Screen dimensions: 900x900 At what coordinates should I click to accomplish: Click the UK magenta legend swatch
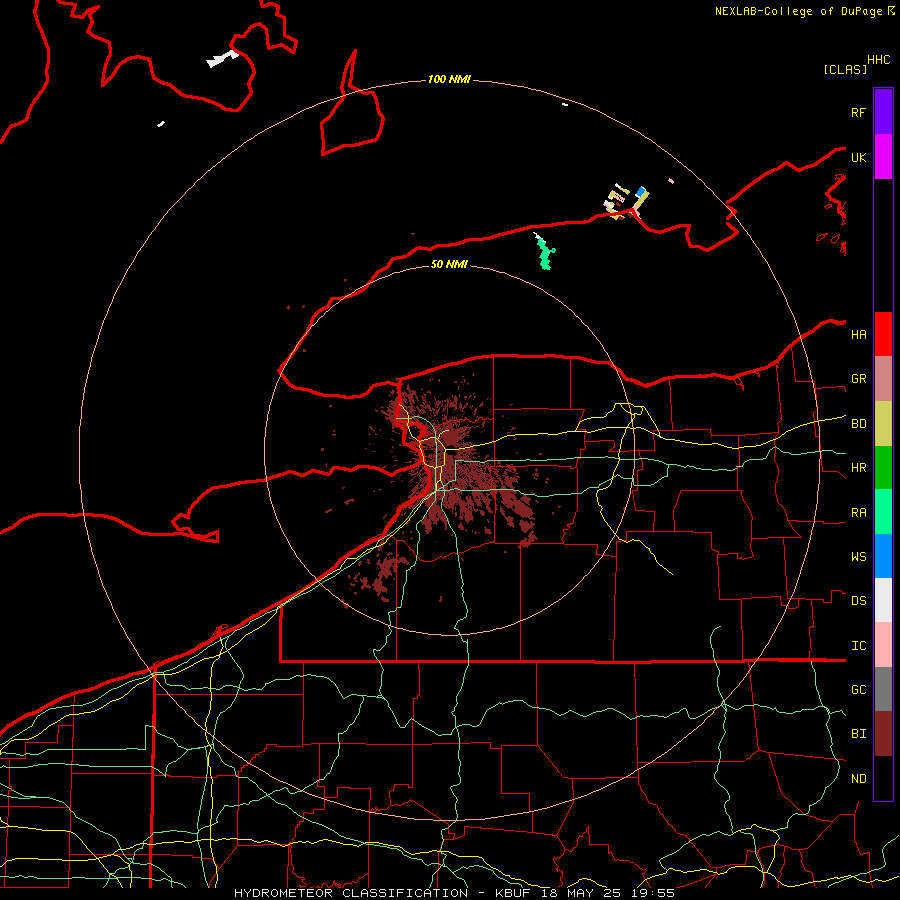point(883,156)
